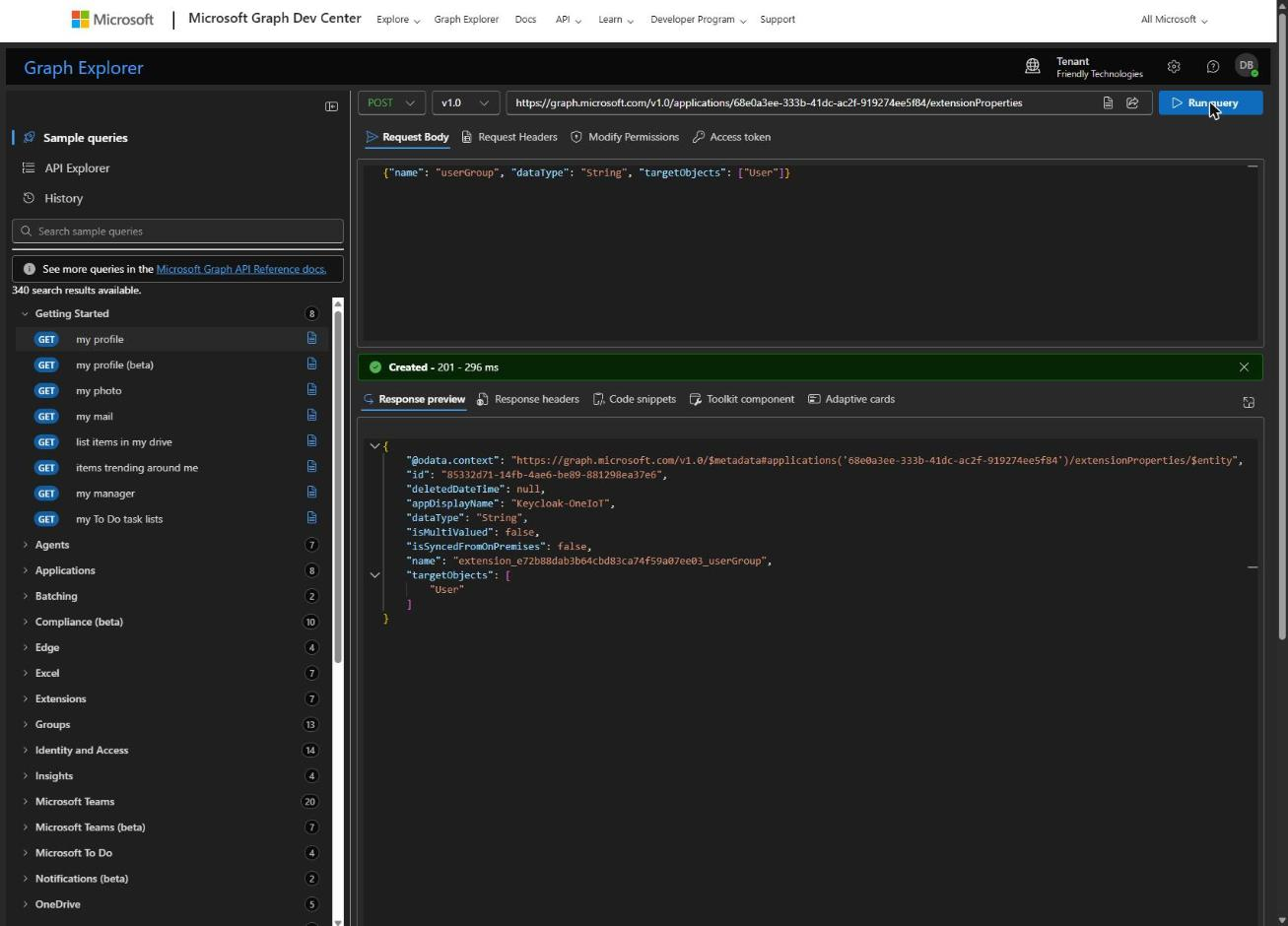Screen dimensions: 1288x926
Task: Switch to the Response headers tab
Action: (527, 399)
